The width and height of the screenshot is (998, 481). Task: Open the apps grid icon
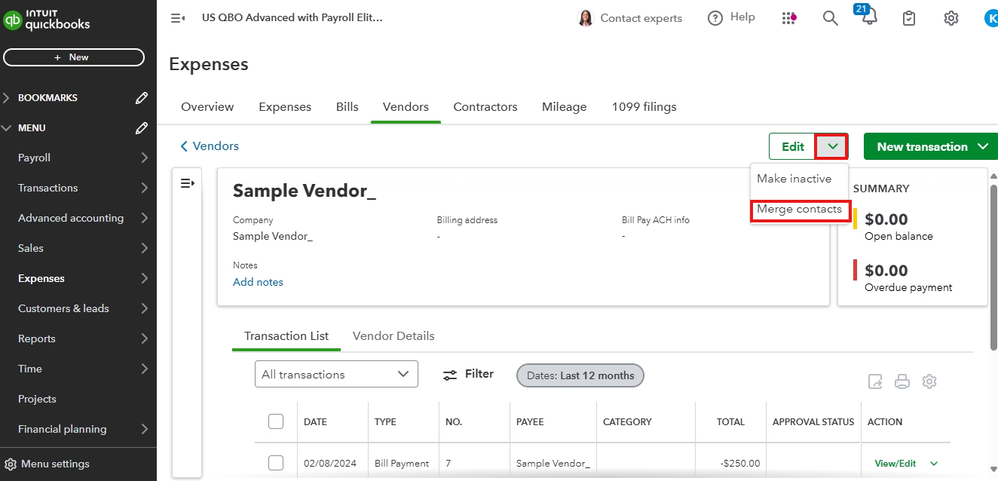pos(790,18)
